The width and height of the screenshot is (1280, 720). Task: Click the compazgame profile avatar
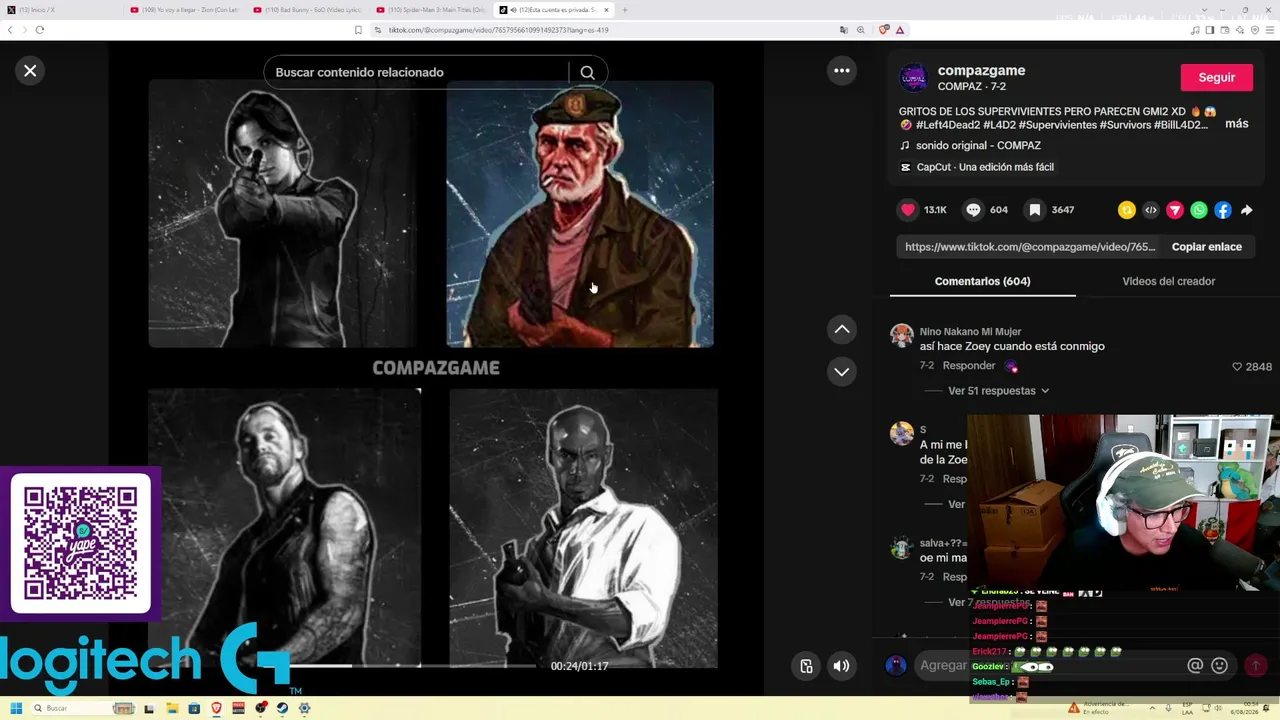pos(913,78)
